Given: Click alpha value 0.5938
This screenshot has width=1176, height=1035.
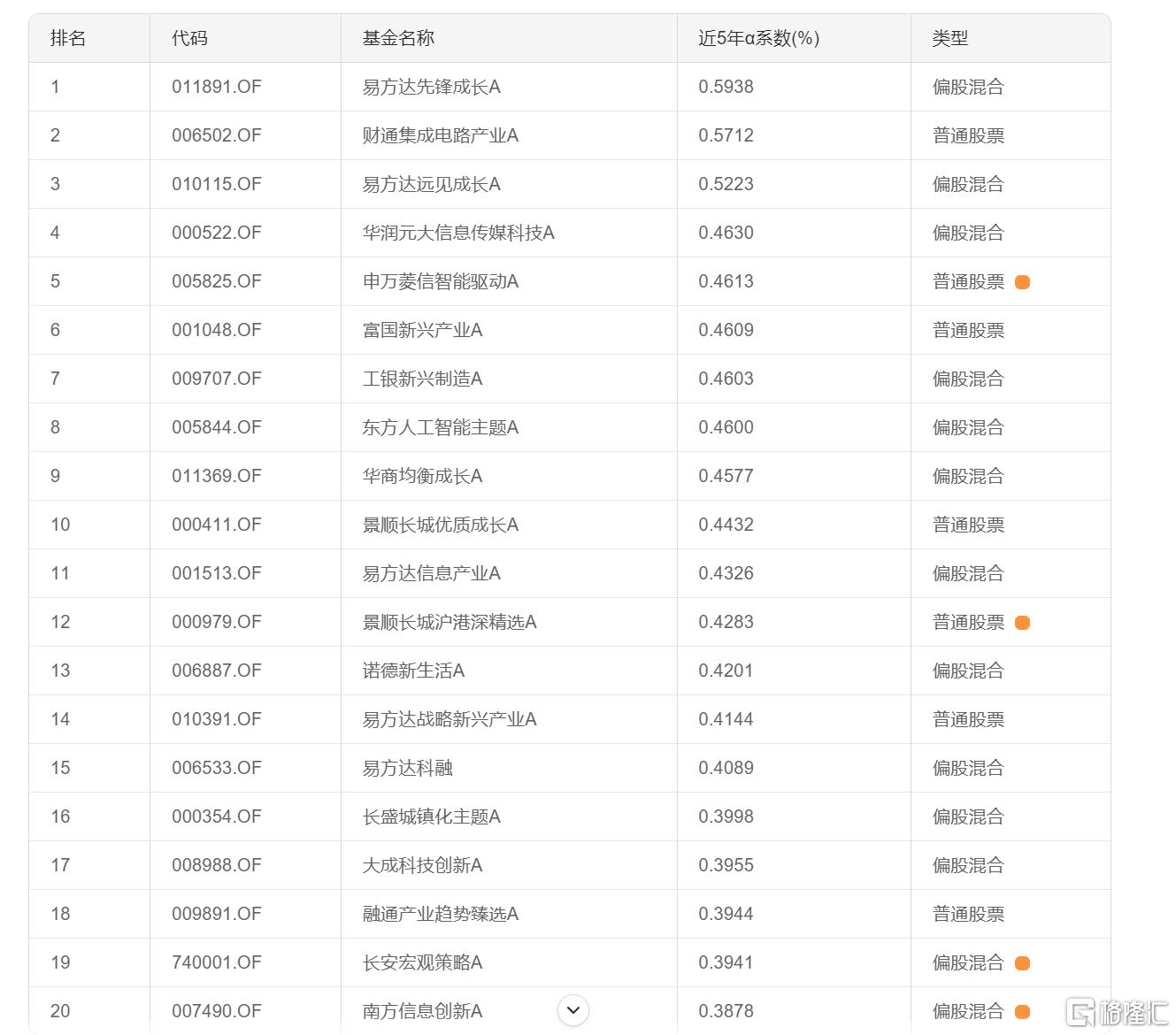Looking at the screenshot, I should pos(726,87).
